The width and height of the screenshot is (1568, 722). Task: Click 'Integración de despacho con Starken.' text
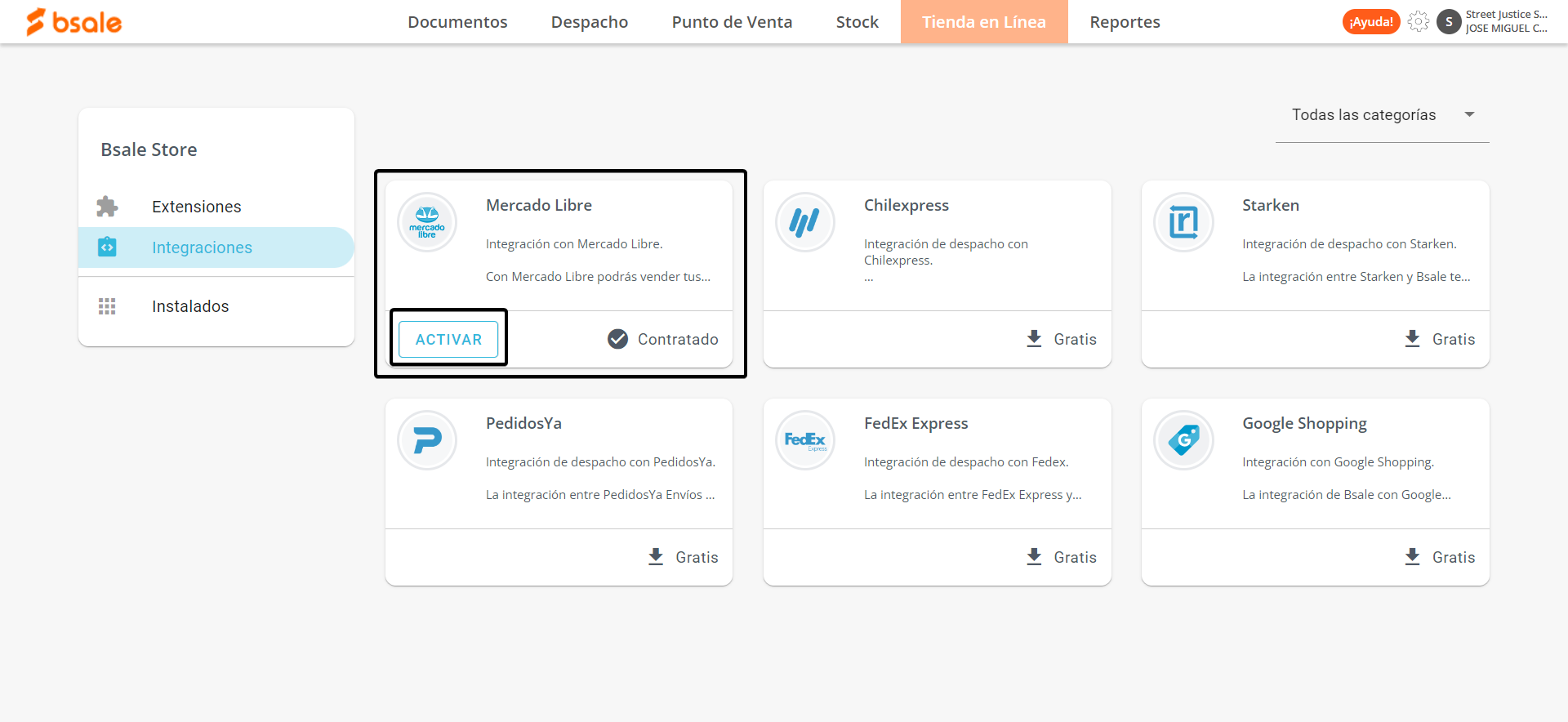1349,243
